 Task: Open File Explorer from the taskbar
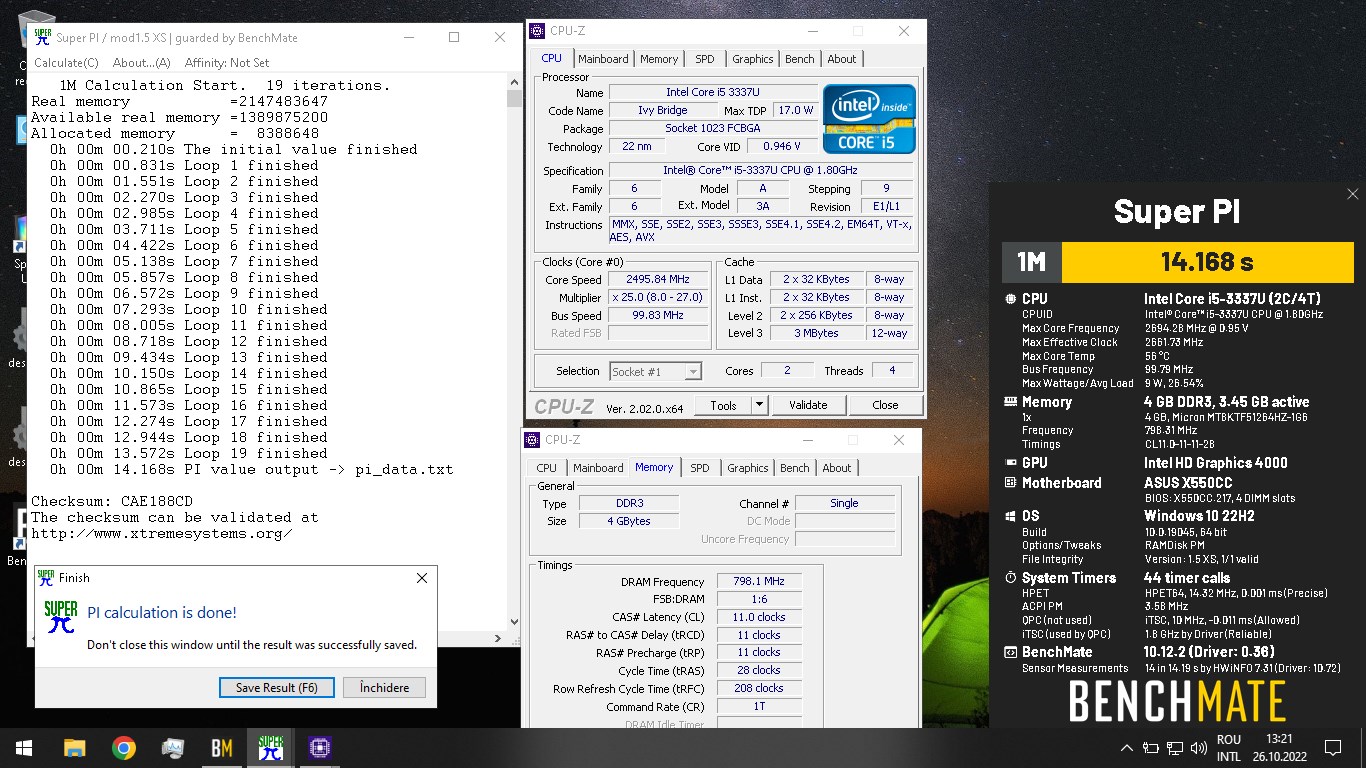click(74, 748)
